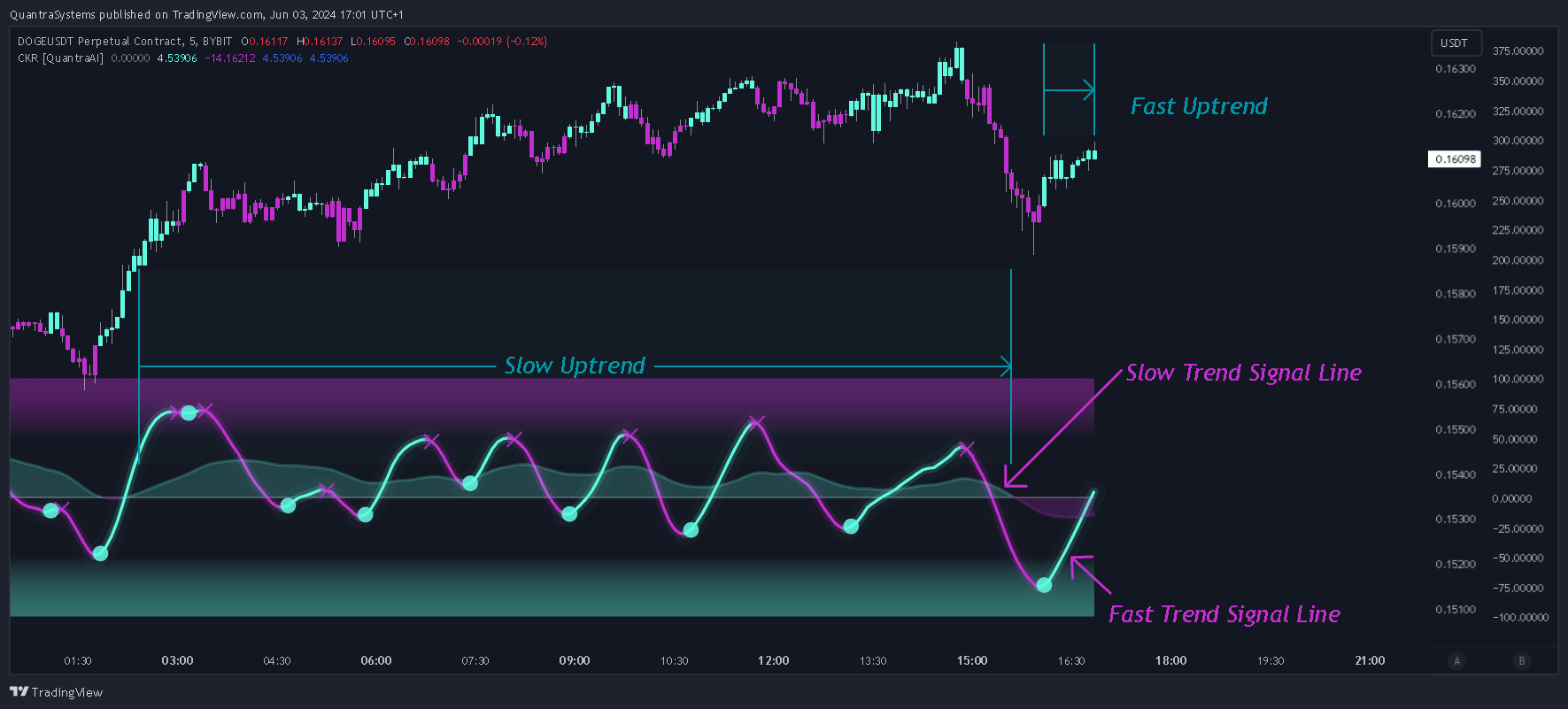The height and width of the screenshot is (709, 1568).
Task: Click the 0.16000 price axis label
Action: (x=1456, y=204)
